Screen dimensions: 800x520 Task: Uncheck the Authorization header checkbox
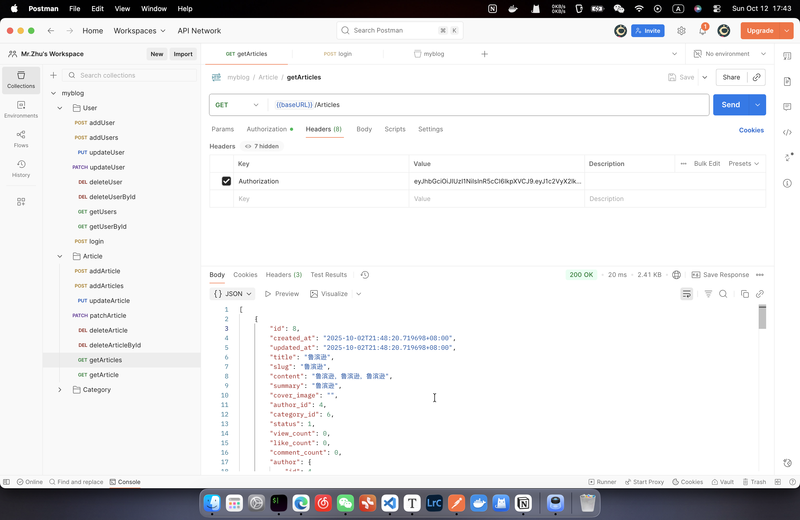point(226,181)
